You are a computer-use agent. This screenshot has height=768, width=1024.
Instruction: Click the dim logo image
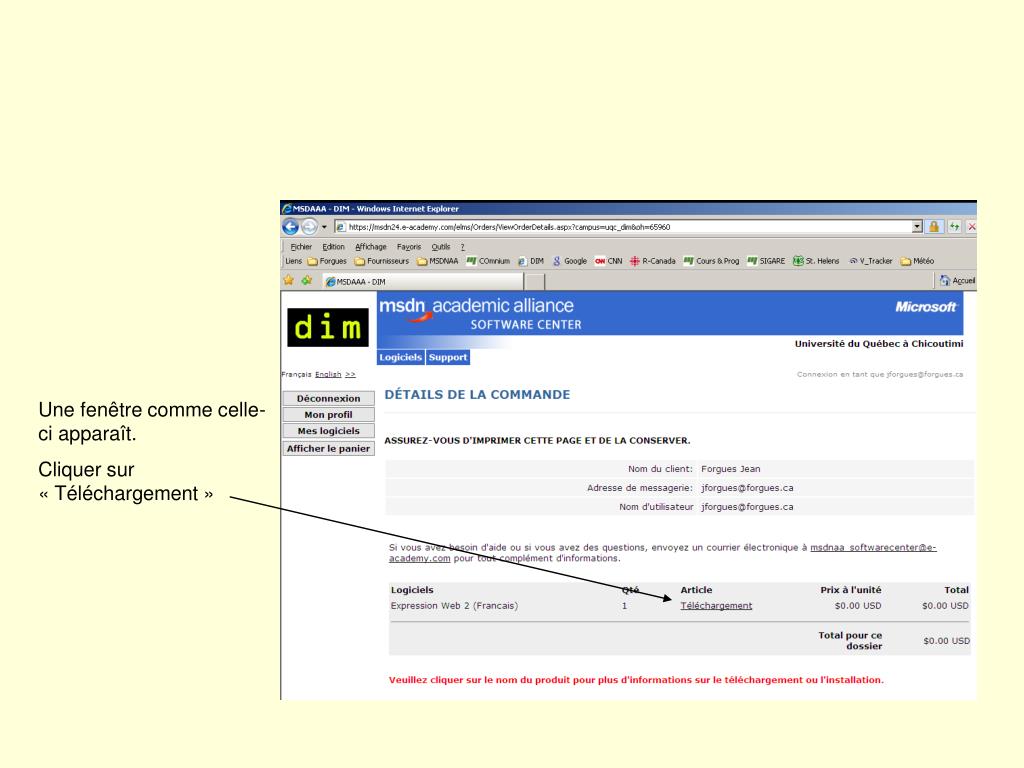[x=328, y=327]
